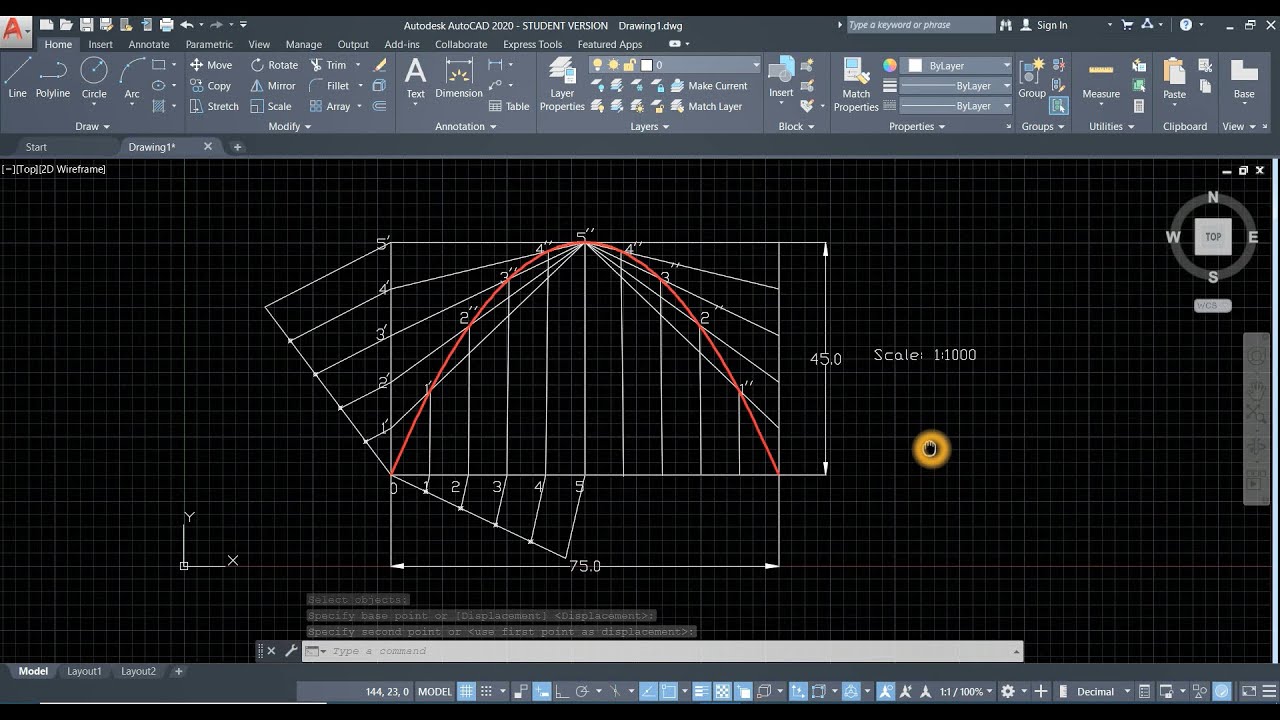Insert a Table

tap(509, 106)
